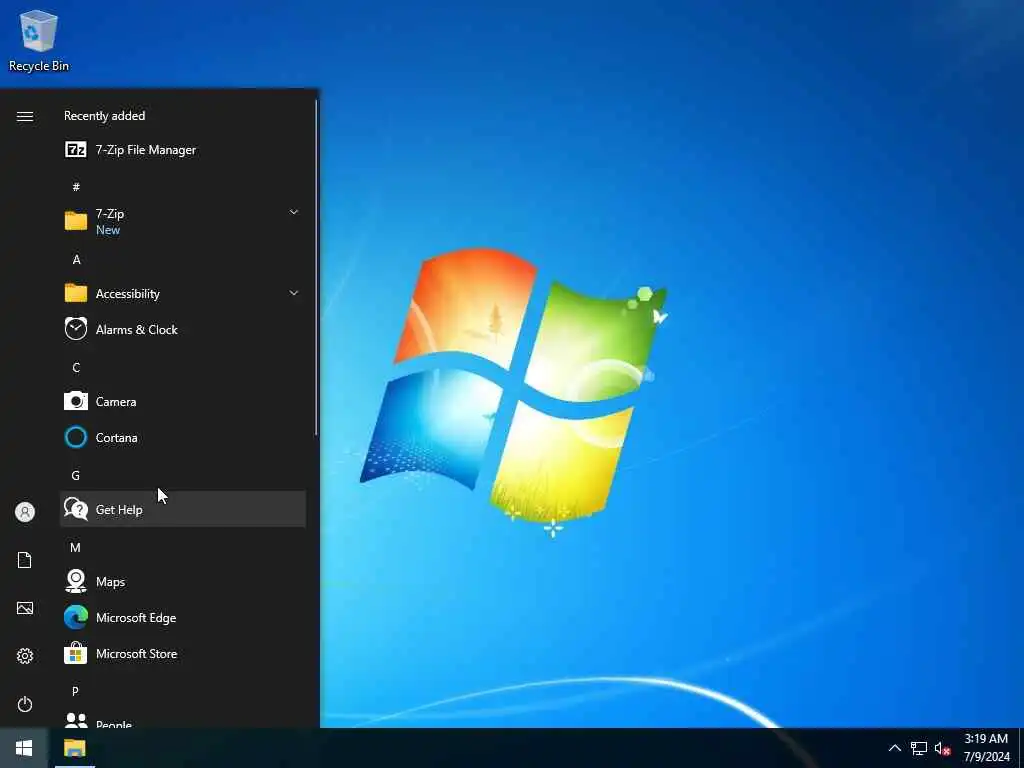The image size is (1024, 768).
Task: Click the 'G' letter group header
Action: (x=75, y=475)
